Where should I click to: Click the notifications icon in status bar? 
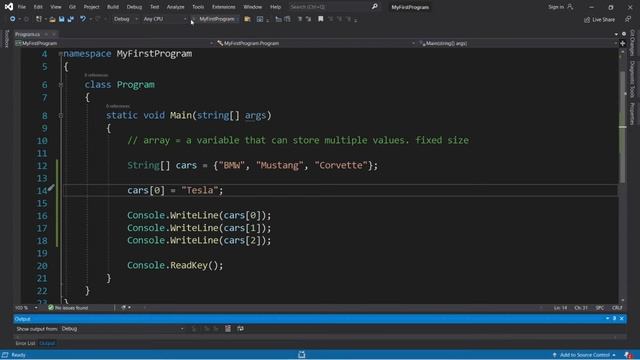click(x=628, y=355)
